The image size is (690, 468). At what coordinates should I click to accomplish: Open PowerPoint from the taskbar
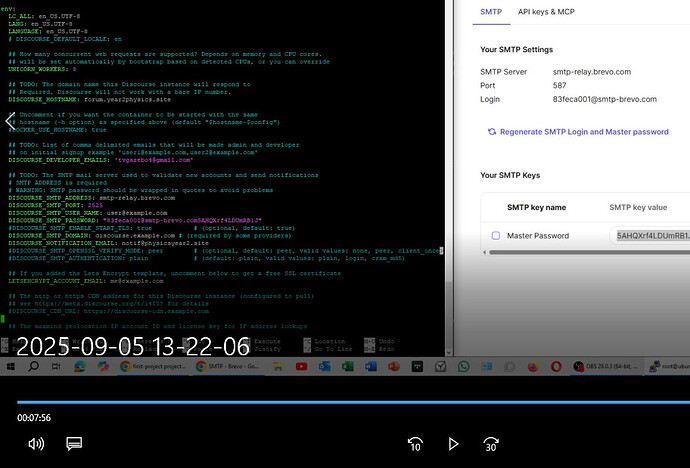(394, 366)
